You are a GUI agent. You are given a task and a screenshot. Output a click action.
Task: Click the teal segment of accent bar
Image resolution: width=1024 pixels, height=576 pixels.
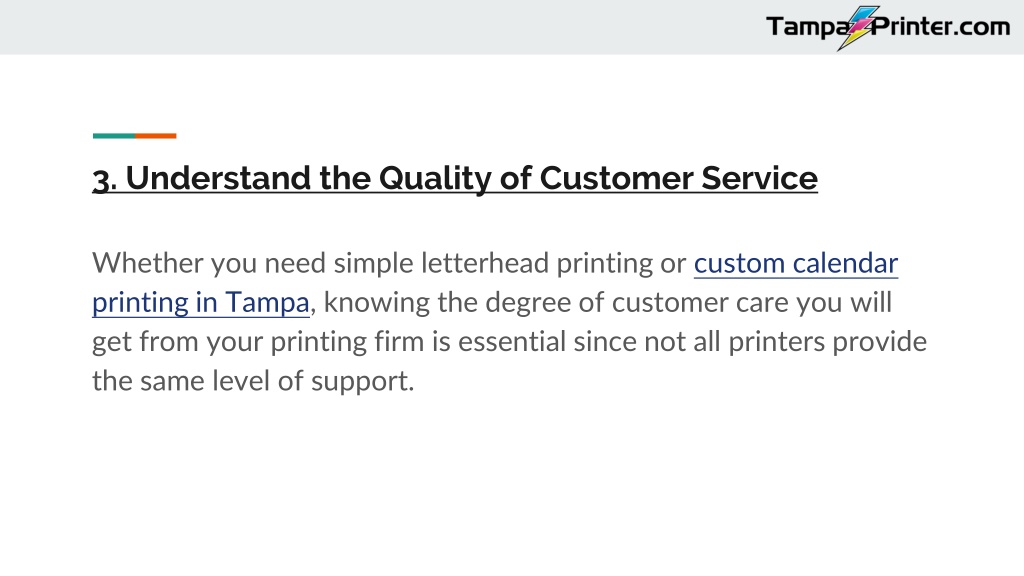pyautogui.click(x=114, y=136)
